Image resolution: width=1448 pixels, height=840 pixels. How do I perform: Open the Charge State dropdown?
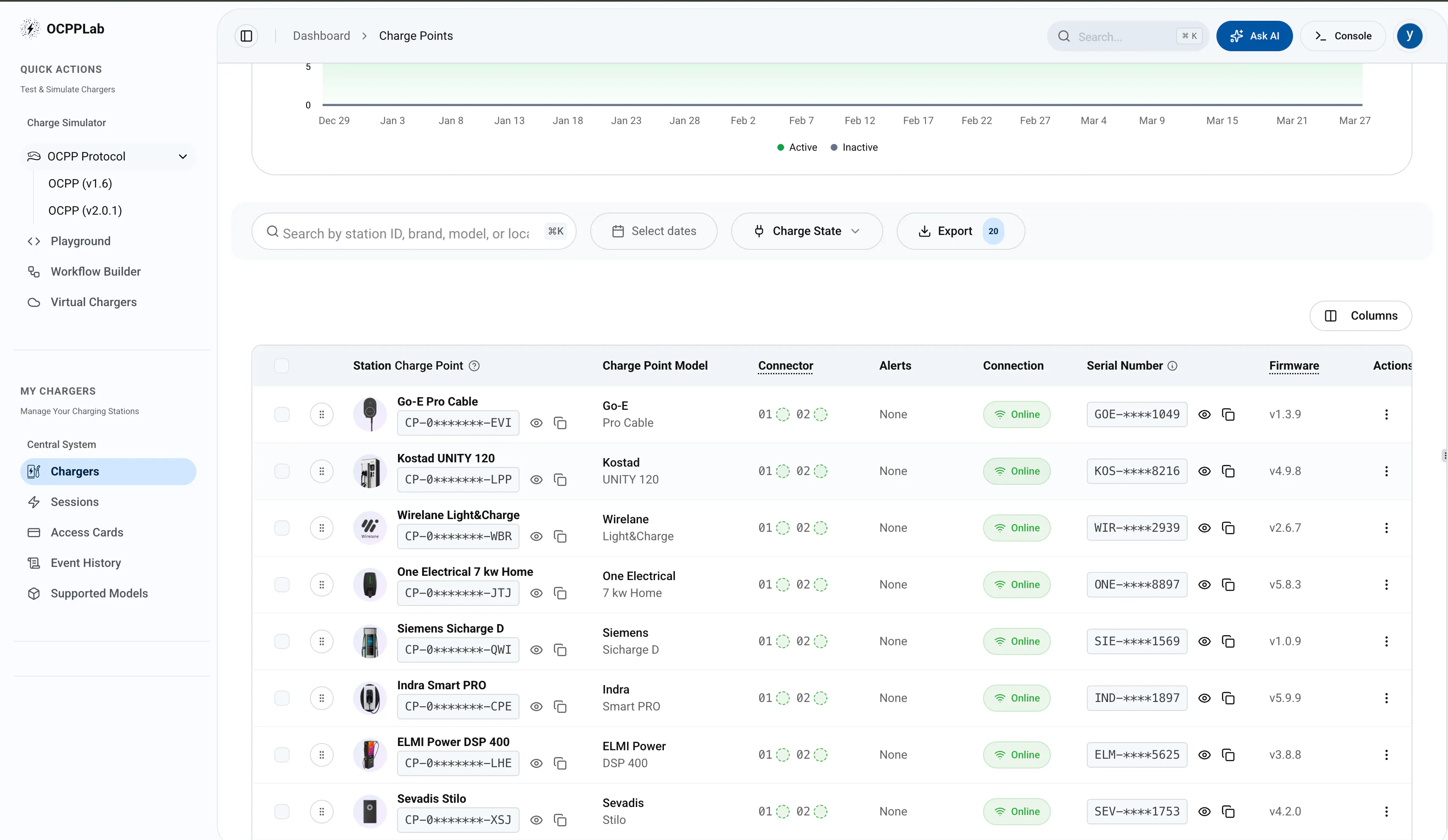[x=807, y=231]
